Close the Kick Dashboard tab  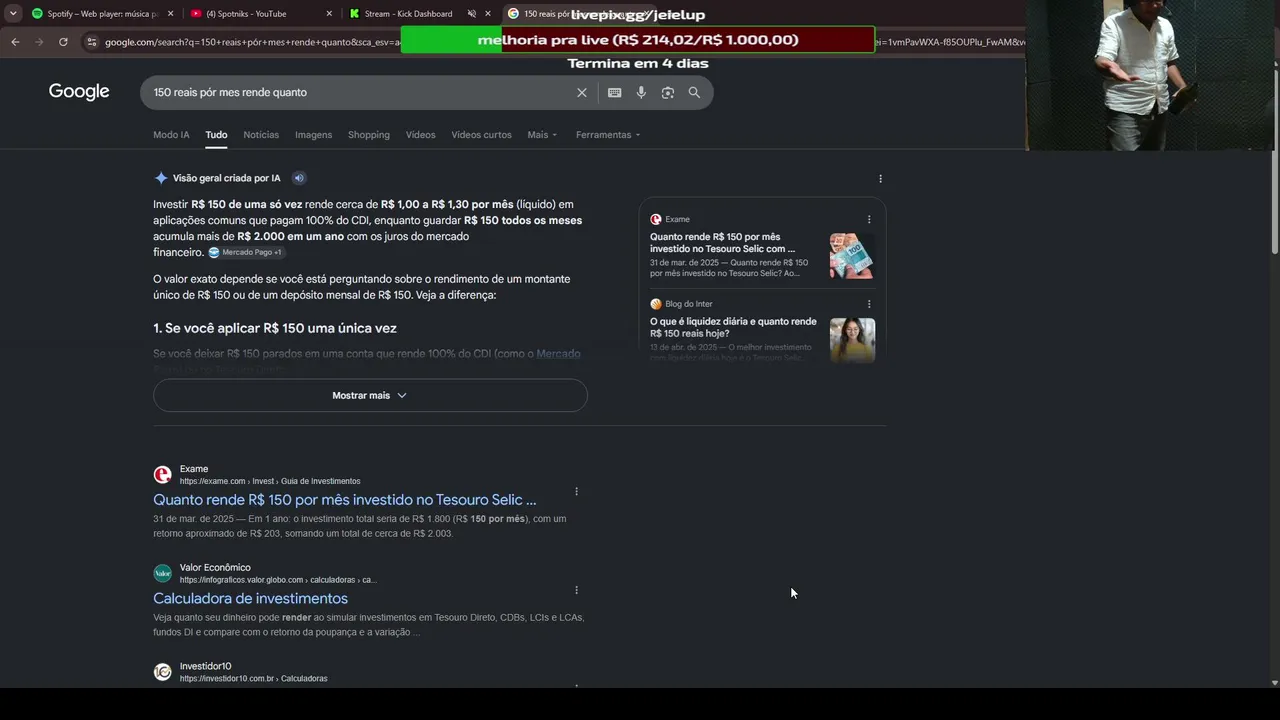tap(488, 14)
